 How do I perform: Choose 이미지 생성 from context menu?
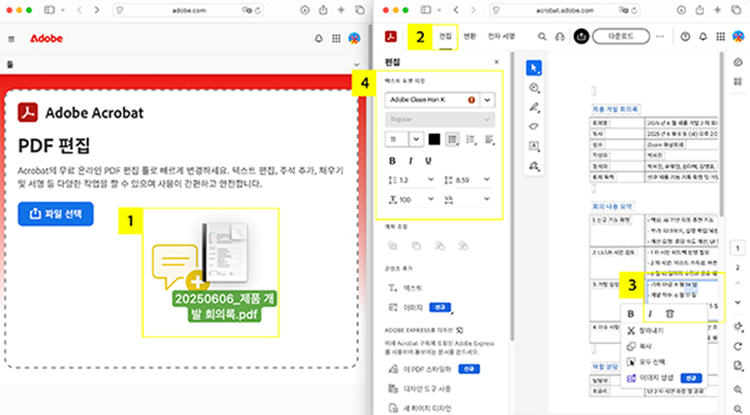pyautogui.click(x=665, y=378)
